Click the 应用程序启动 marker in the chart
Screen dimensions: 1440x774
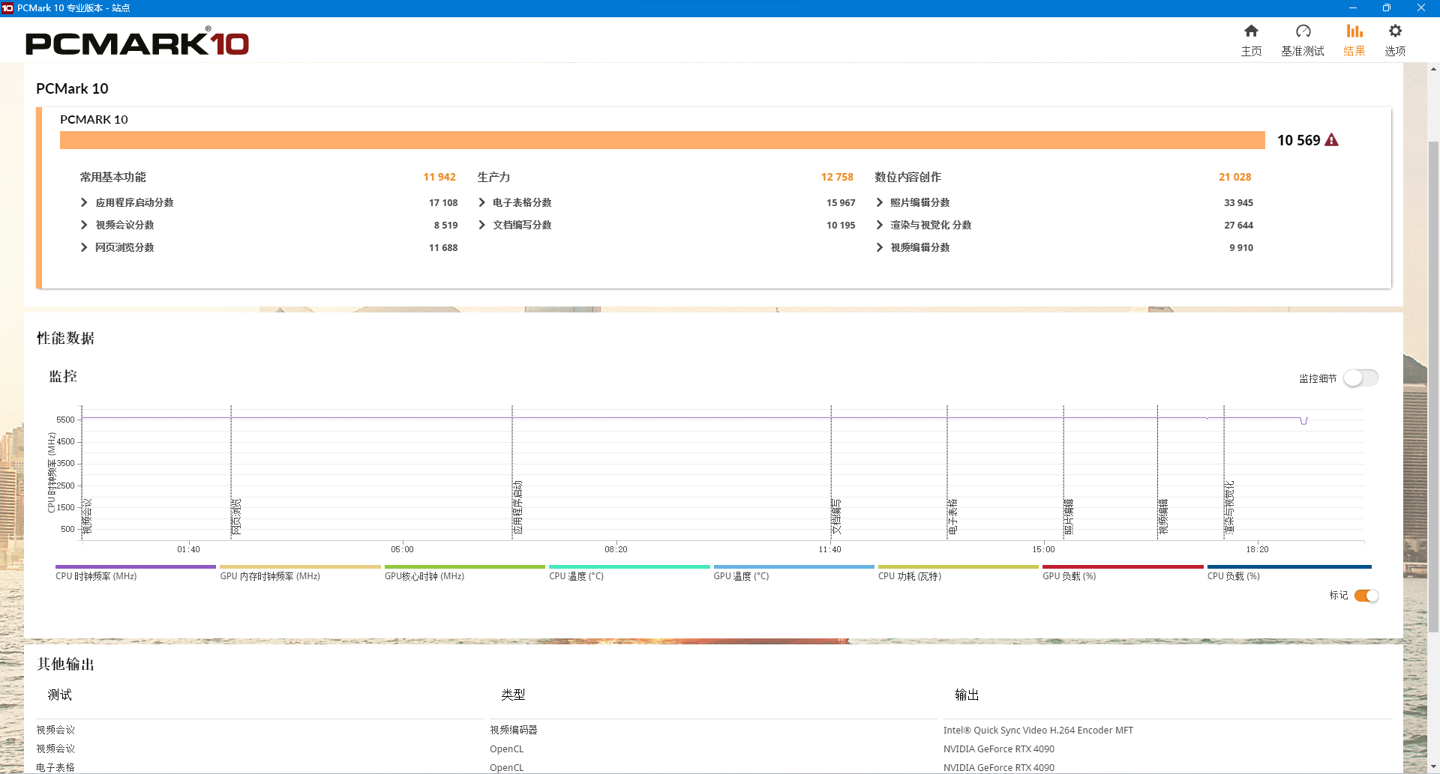pyautogui.click(x=517, y=508)
